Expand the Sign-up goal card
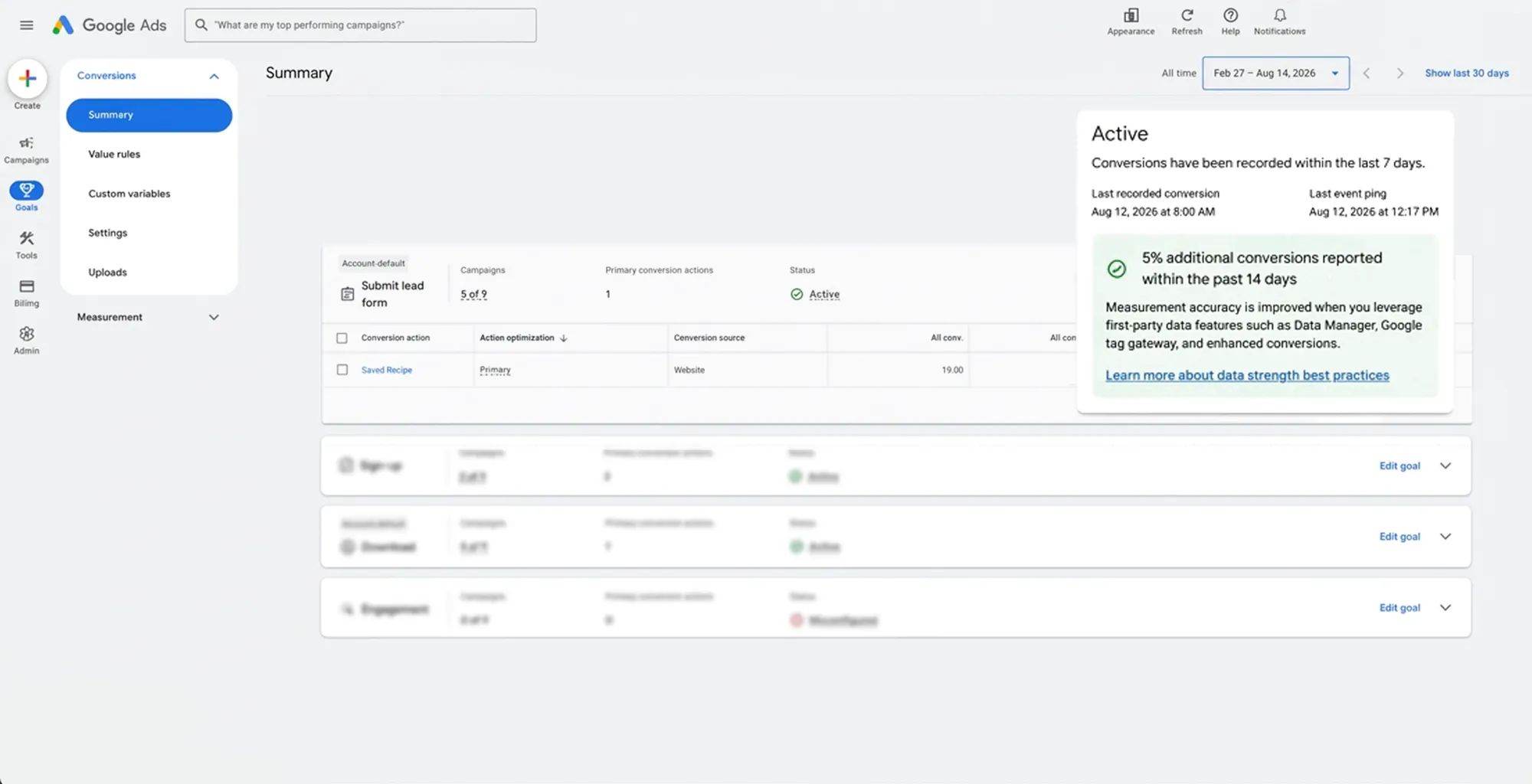Screen dimensions: 1532x784 pyautogui.click(x=1445, y=465)
